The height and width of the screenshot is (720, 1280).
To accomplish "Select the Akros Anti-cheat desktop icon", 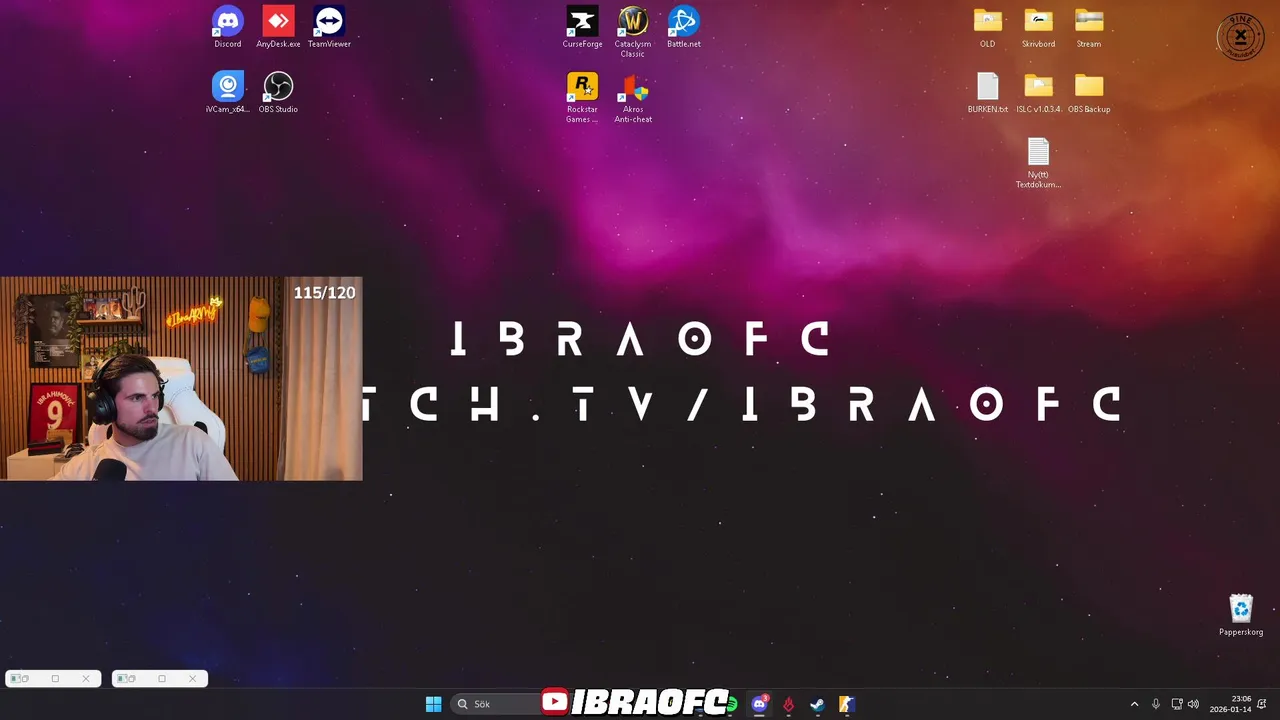I will pos(633,97).
